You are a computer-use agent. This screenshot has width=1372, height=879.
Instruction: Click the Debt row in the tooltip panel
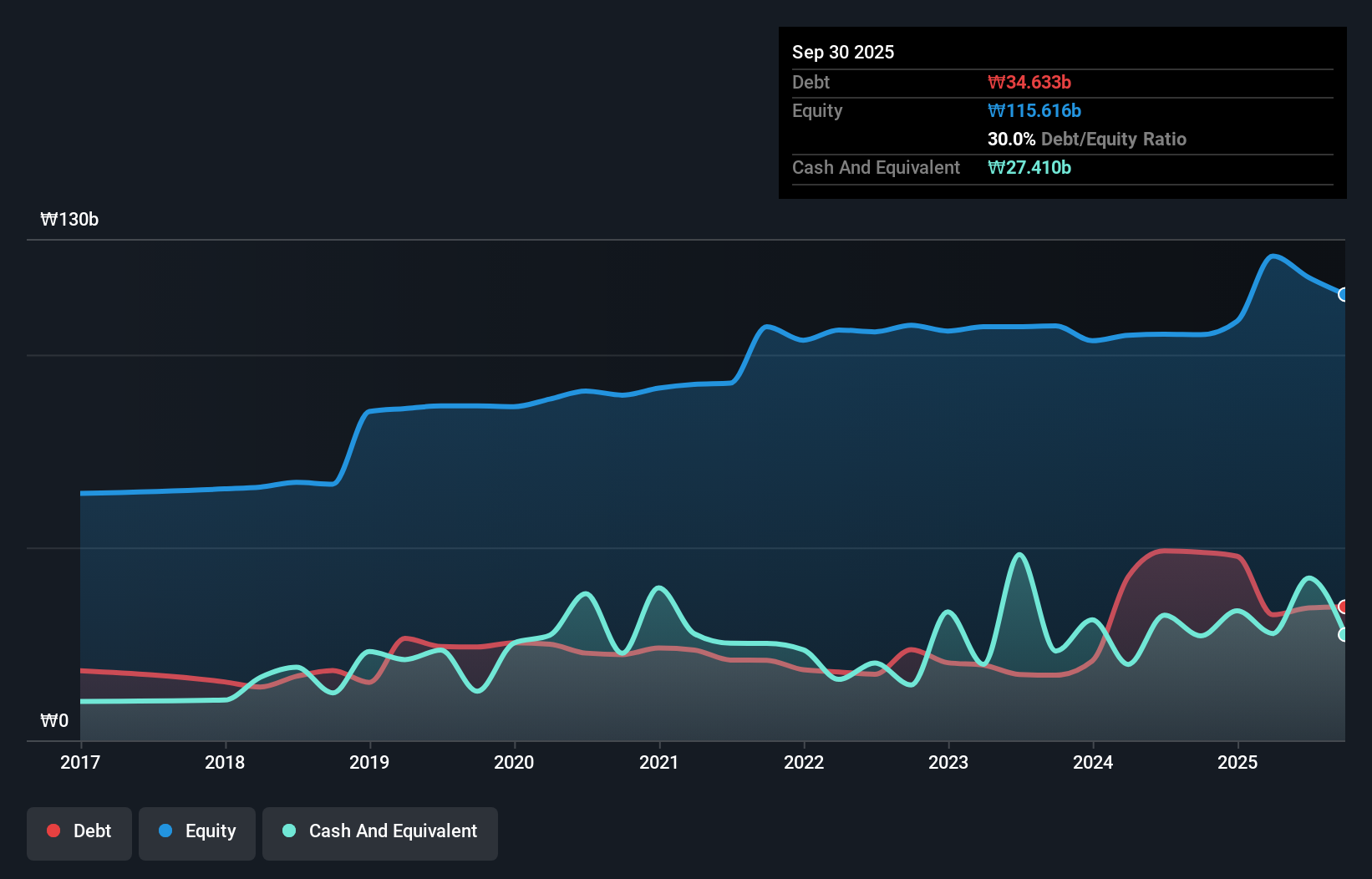tap(810, 82)
